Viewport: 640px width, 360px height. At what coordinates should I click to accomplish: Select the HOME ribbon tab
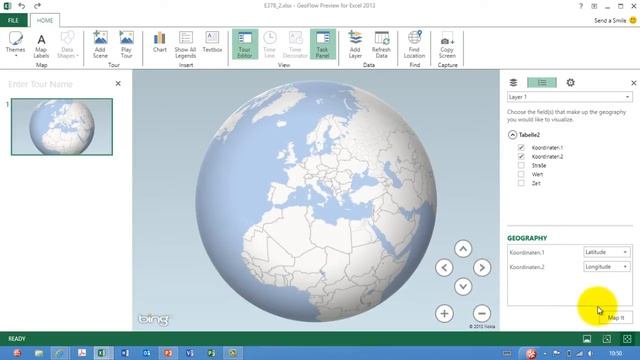pyautogui.click(x=45, y=20)
